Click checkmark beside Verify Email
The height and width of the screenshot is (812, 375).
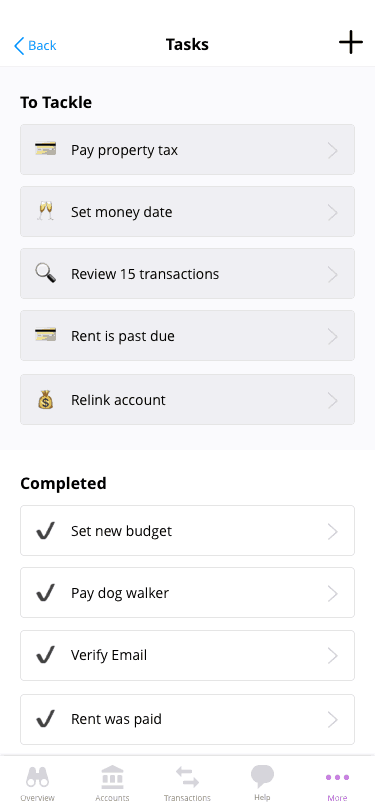(x=46, y=656)
